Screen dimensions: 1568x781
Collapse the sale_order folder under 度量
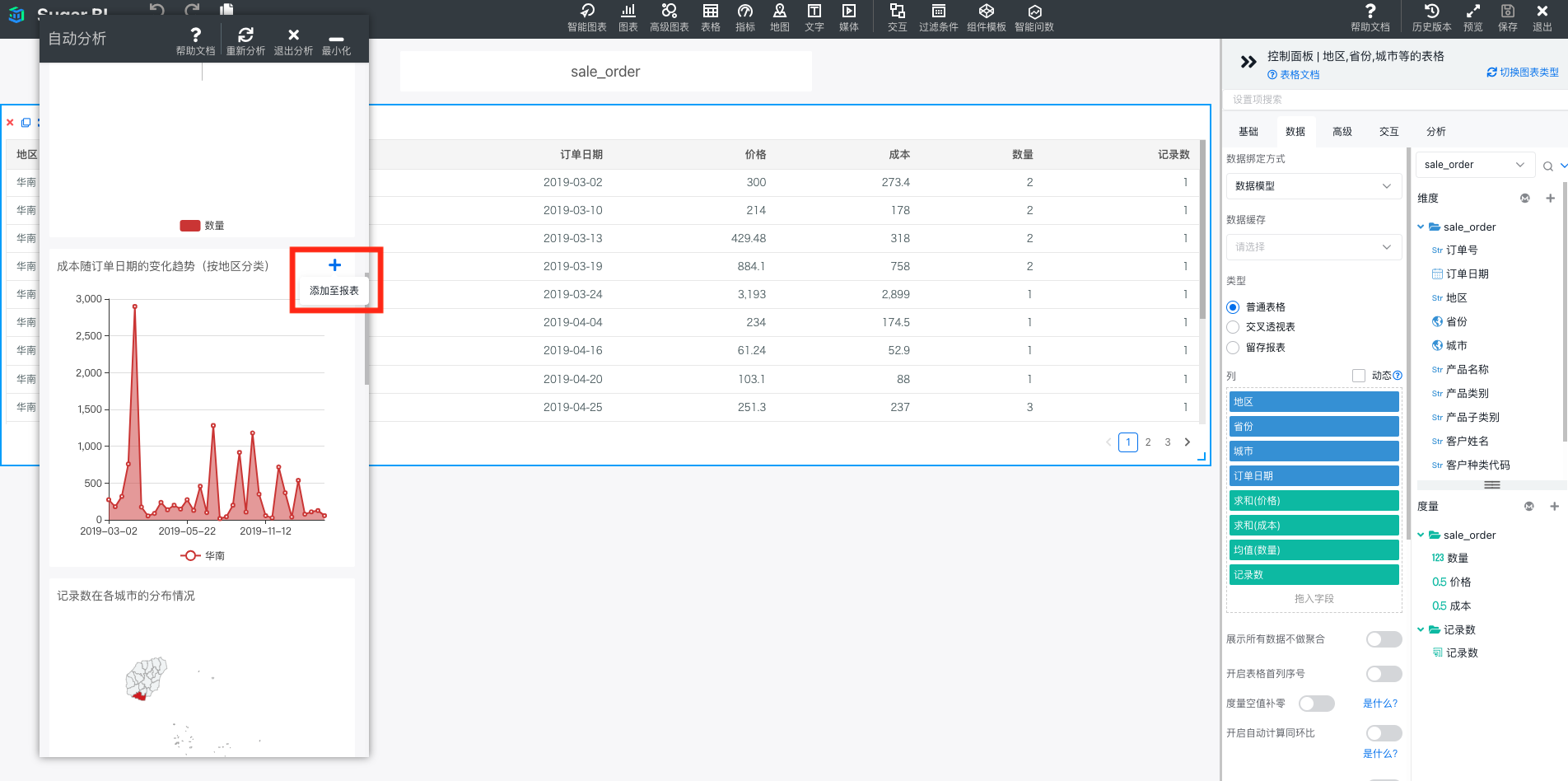[1421, 535]
